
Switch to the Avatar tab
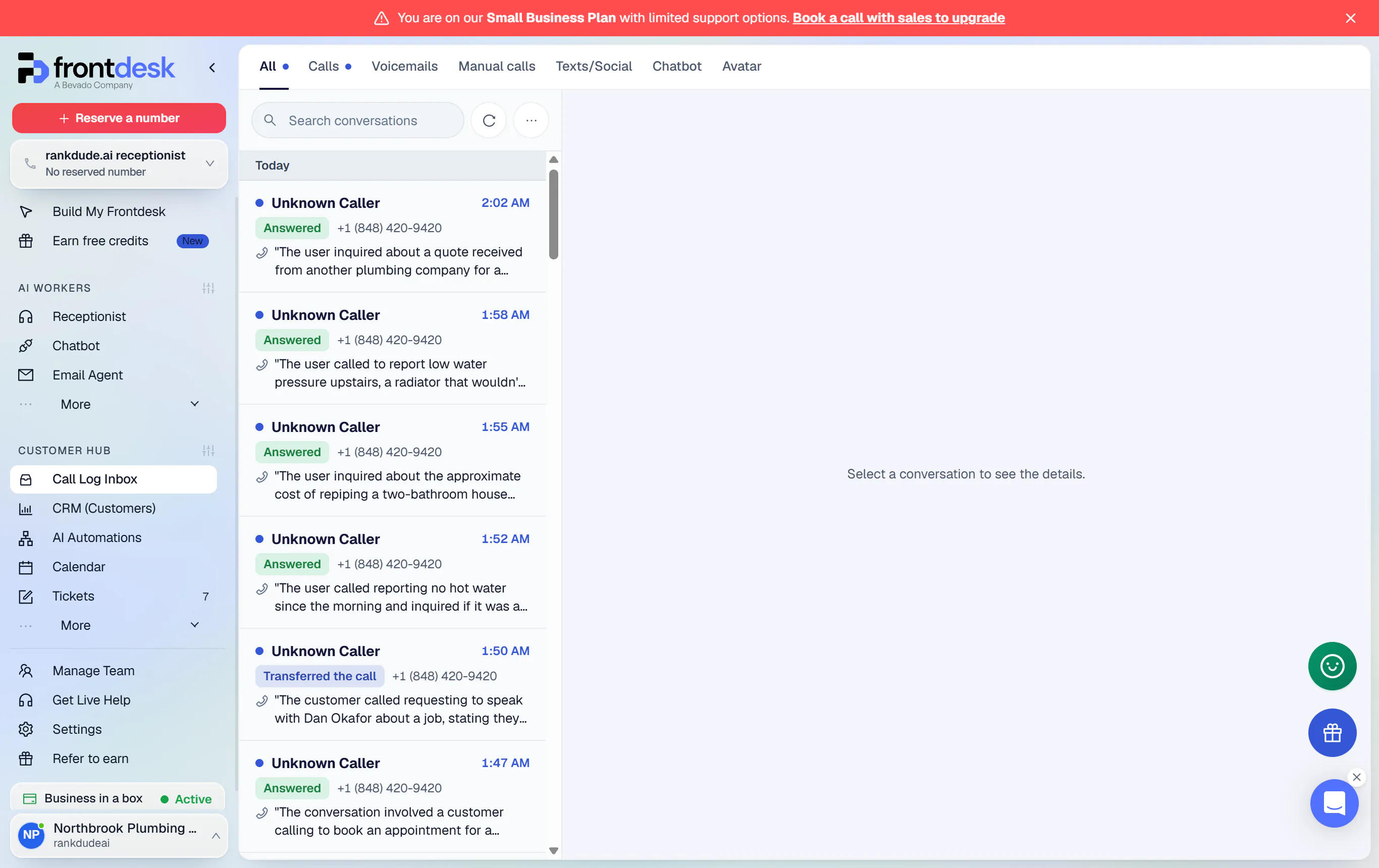[x=741, y=67]
